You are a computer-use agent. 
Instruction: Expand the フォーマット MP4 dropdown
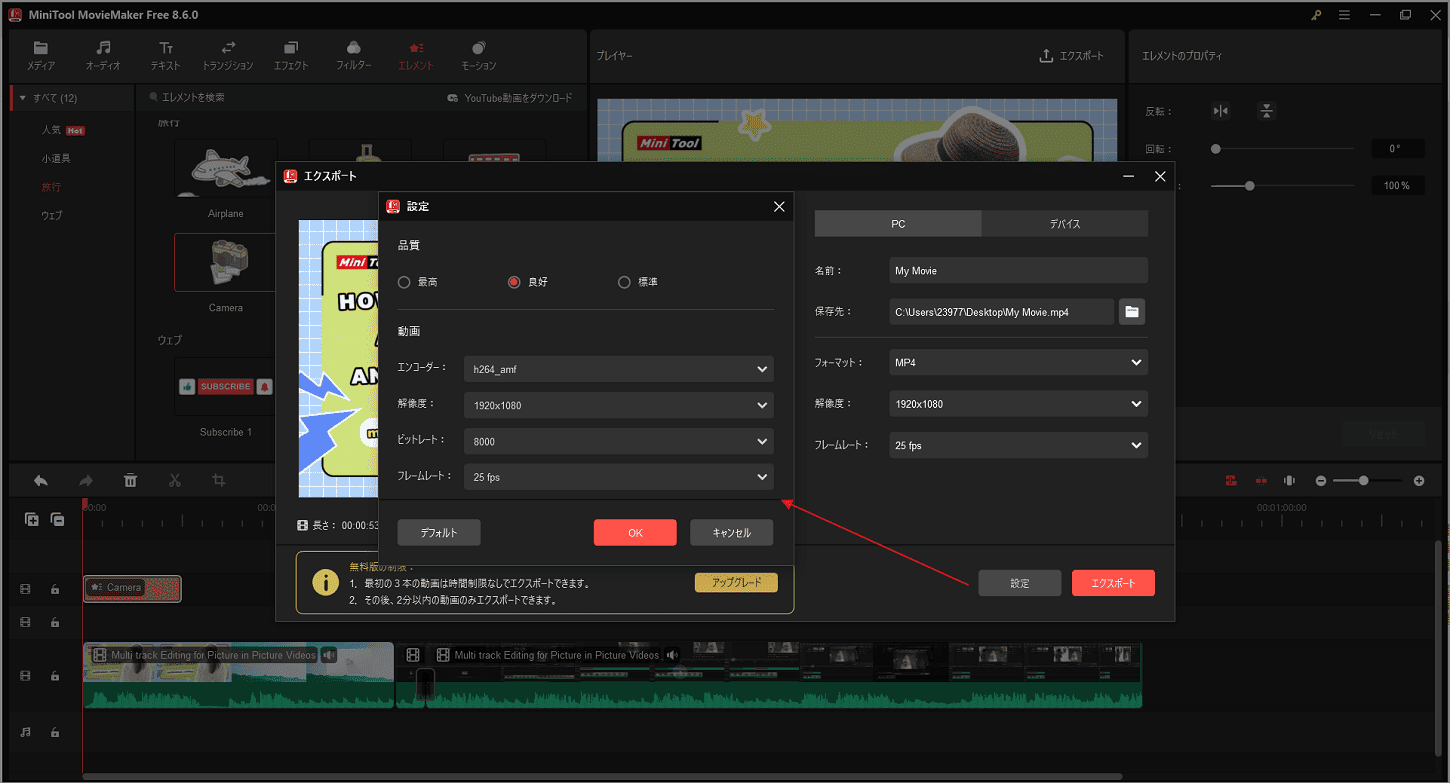(x=1017, y=362)
